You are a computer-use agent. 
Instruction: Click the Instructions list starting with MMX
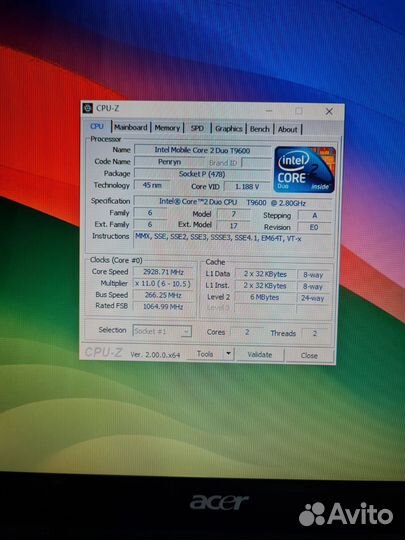233,243
